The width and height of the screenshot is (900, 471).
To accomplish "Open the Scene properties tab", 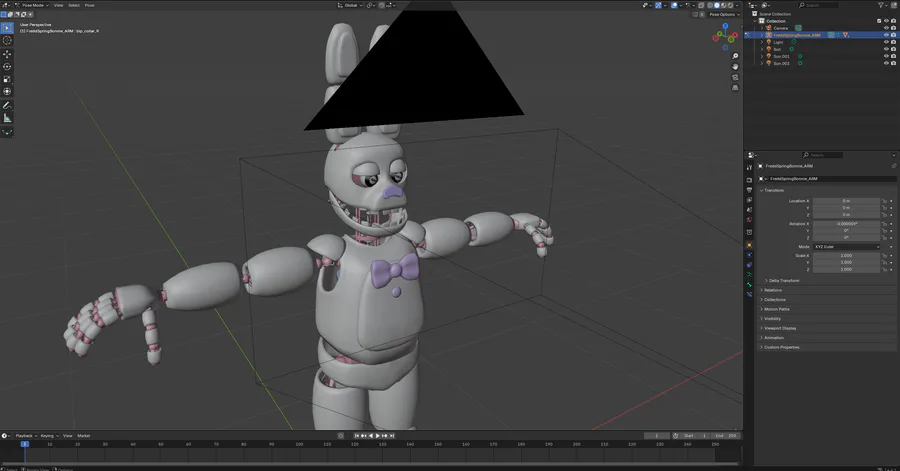I will (x=749, y=209).
